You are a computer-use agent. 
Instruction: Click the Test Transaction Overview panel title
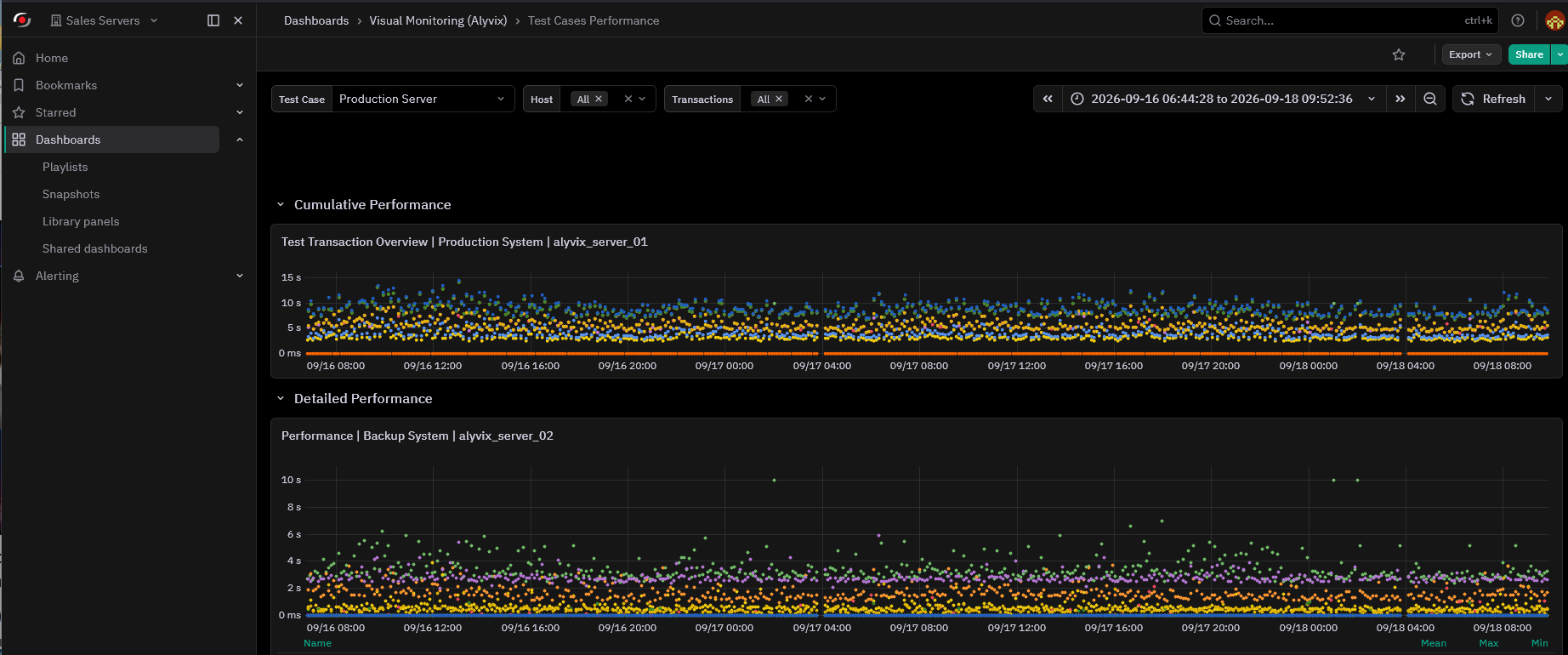click(464, 242)
